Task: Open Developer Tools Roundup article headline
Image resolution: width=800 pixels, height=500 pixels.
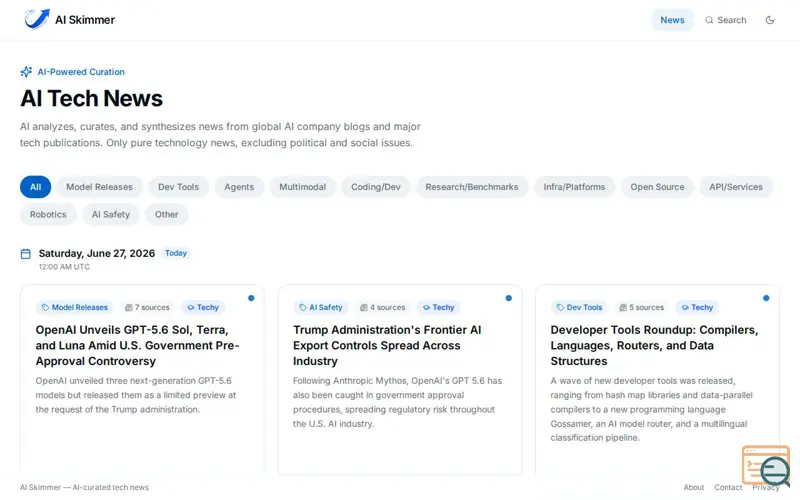Action: 654,345
